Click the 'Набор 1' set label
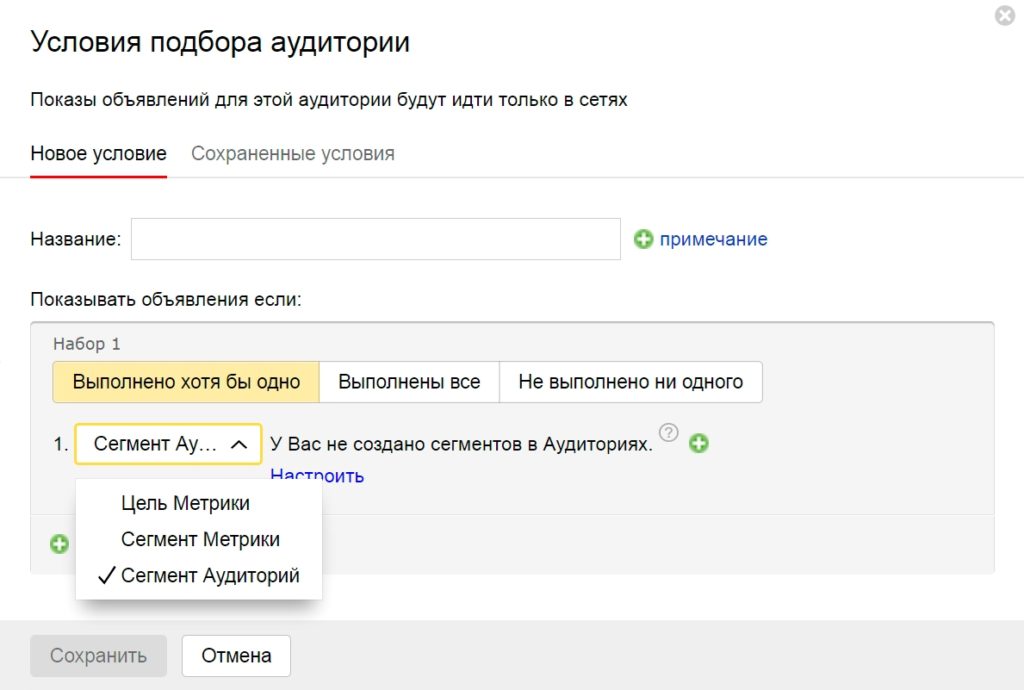 tap(87, 344)
